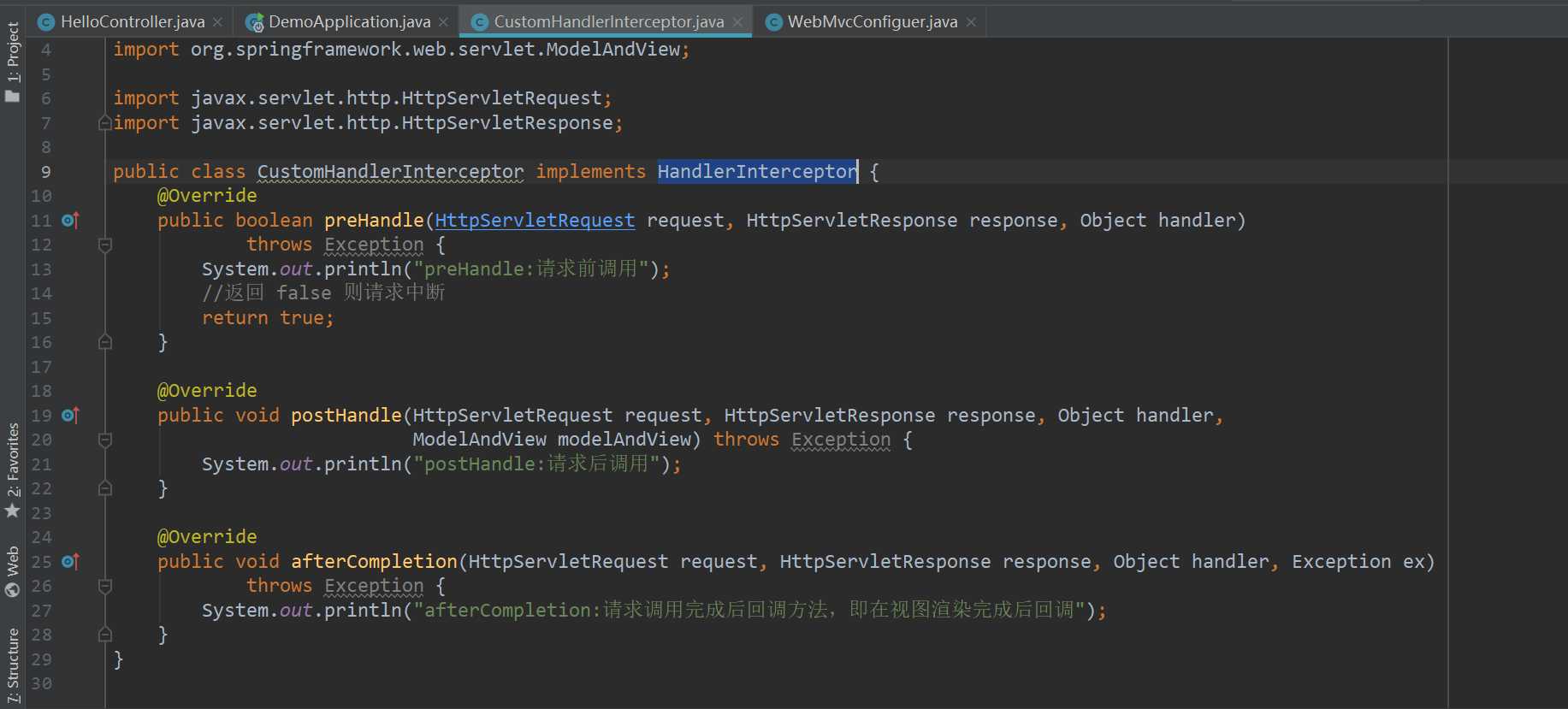Close the CustomHandlerInterceptor.java tab
This screenshot has width=1568, height=709.
pyautogui.click(x=737, y=22)
